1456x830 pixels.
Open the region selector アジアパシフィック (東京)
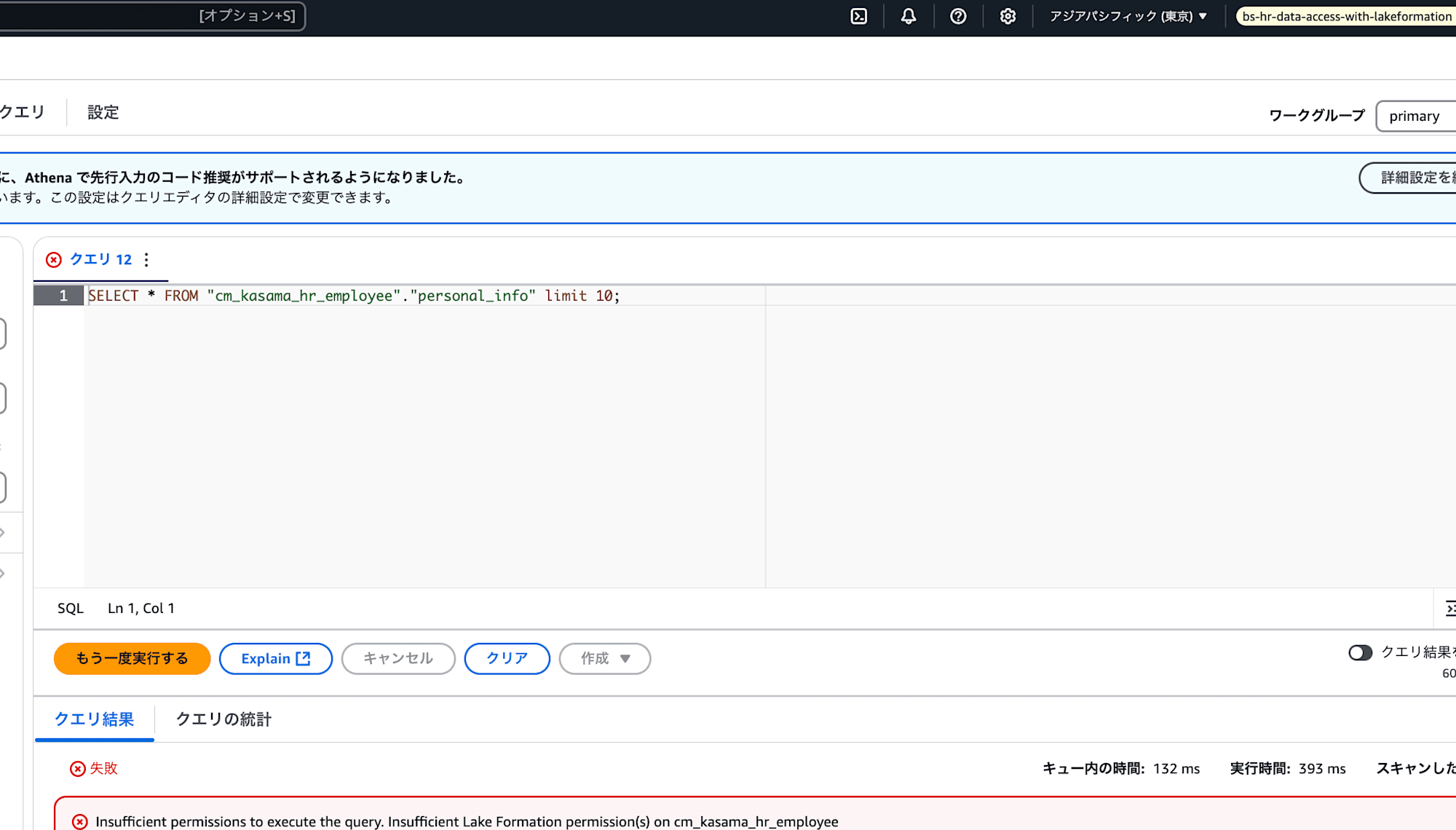pyautogui.click(x=1128, y=16)
